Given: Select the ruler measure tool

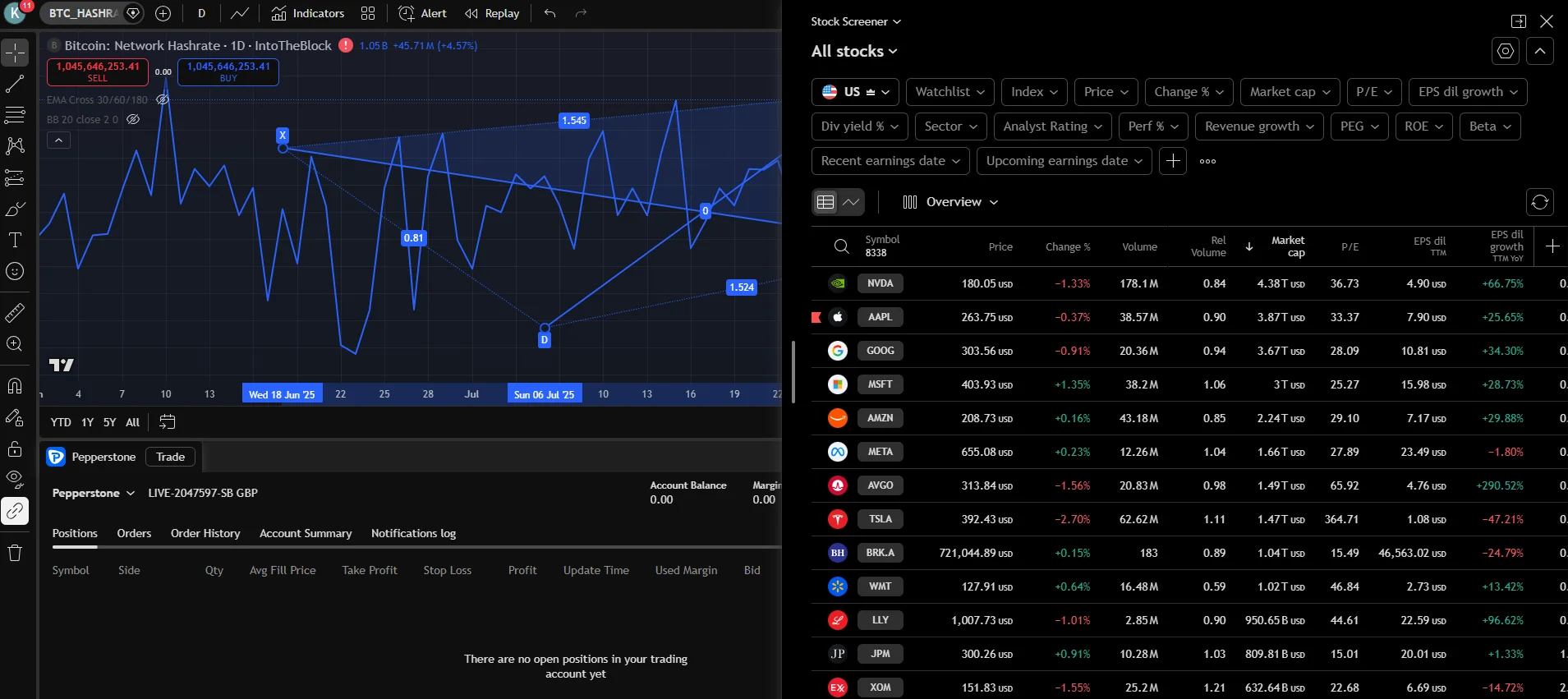Looking at the screenshot, I should pos(15,313).
